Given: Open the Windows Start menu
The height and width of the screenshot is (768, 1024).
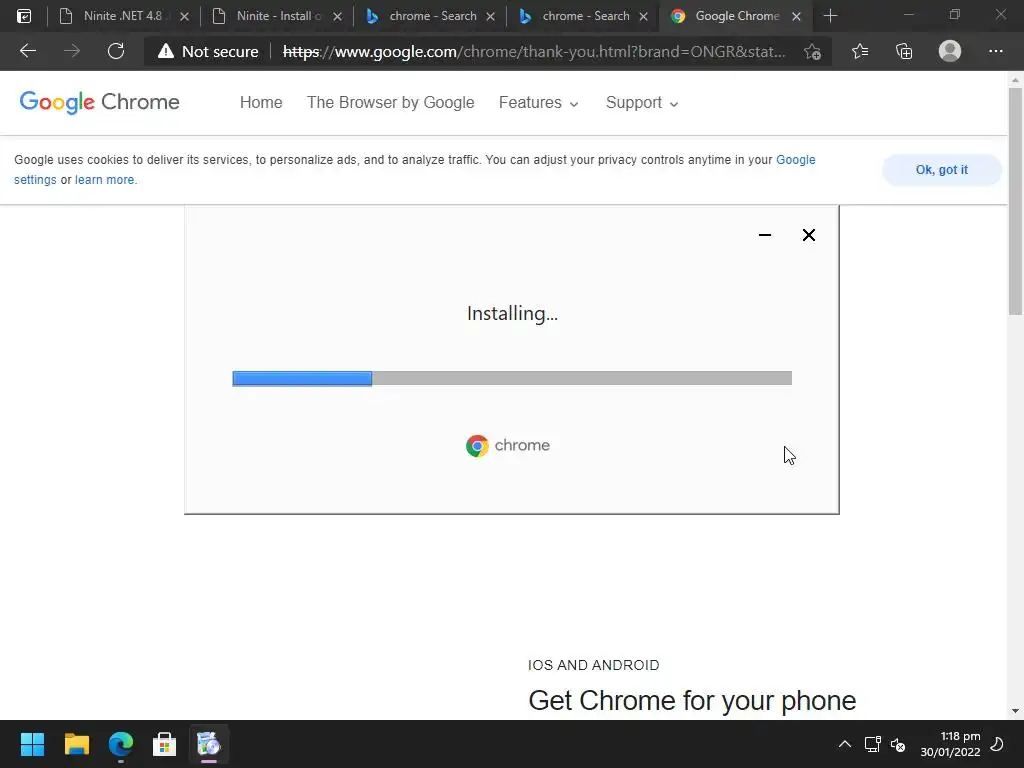Looking at the screenshot, I should click(x=32, y=744).
